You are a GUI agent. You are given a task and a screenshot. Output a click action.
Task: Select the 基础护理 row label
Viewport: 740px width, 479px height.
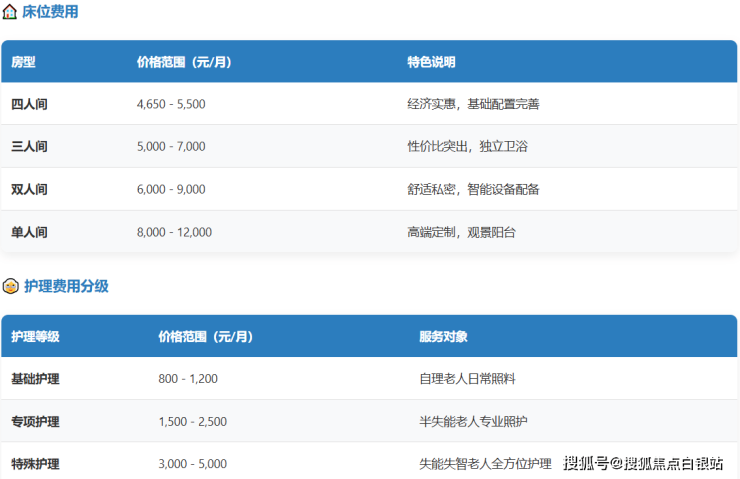[35, 380]
